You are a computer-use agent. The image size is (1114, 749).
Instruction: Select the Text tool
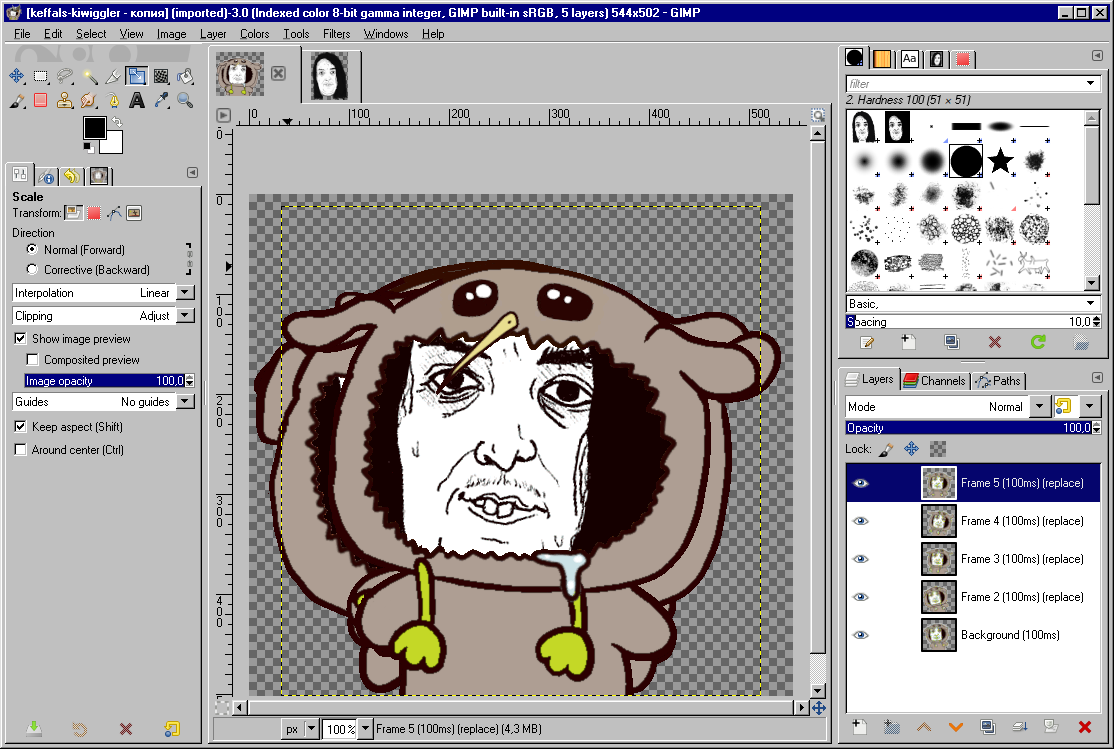pyautogui.click(x=137, y=100)
